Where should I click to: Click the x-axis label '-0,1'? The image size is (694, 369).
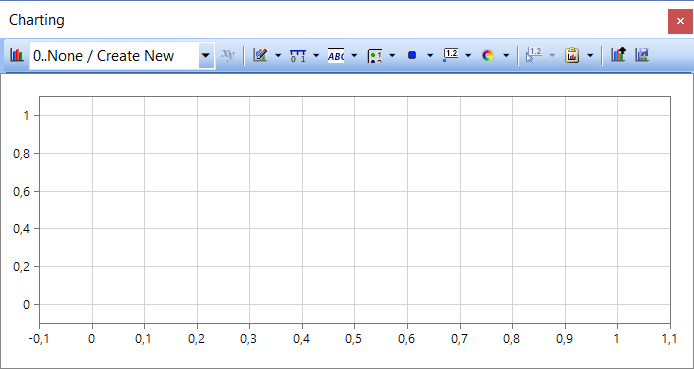[38, 339]
